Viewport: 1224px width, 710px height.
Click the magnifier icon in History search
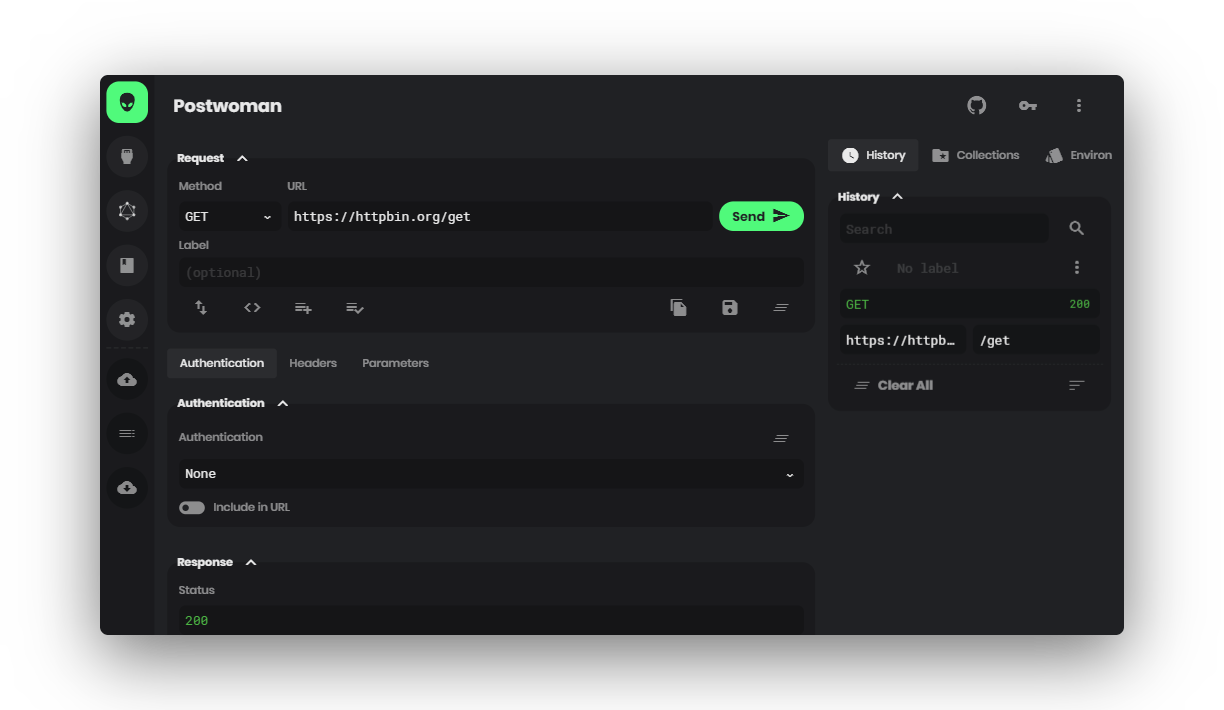1076,228
